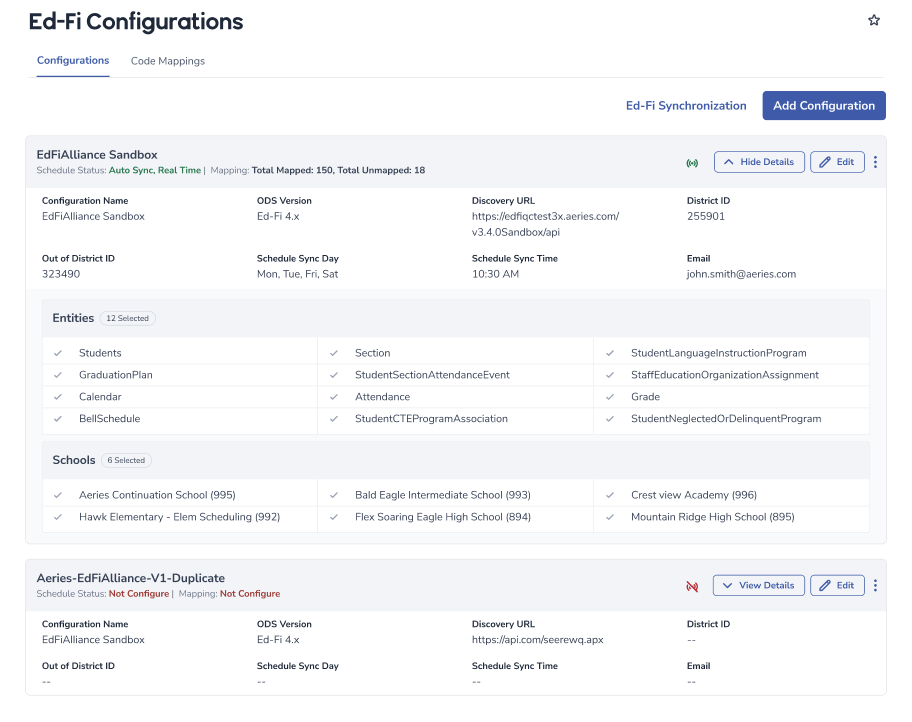Open the three-dot menu for EdFiAlliance Sandbox
Screen dimensions: 912x722
coord(875,162)
